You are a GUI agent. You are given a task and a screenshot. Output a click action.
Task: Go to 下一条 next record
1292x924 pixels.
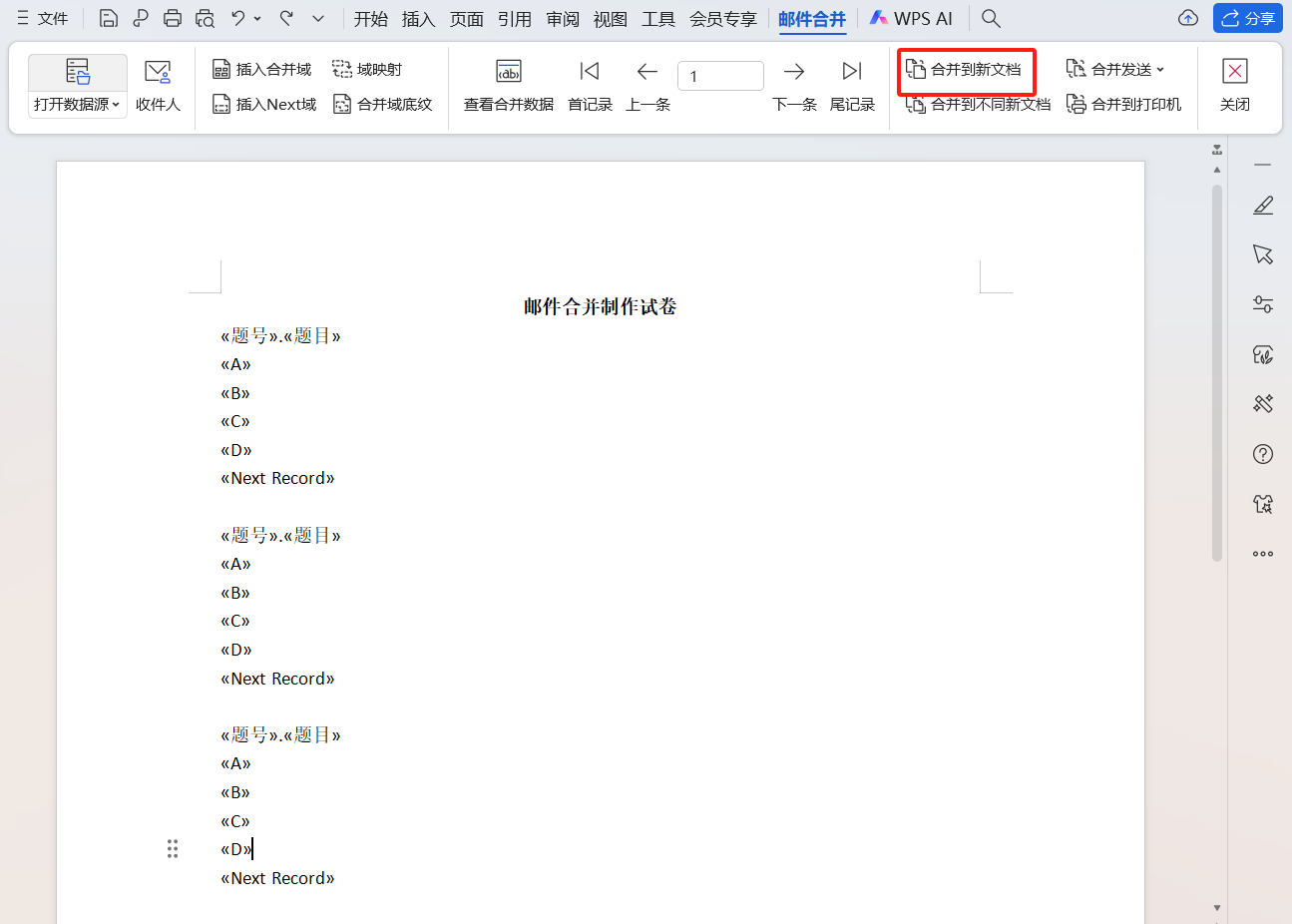[794, 84]
